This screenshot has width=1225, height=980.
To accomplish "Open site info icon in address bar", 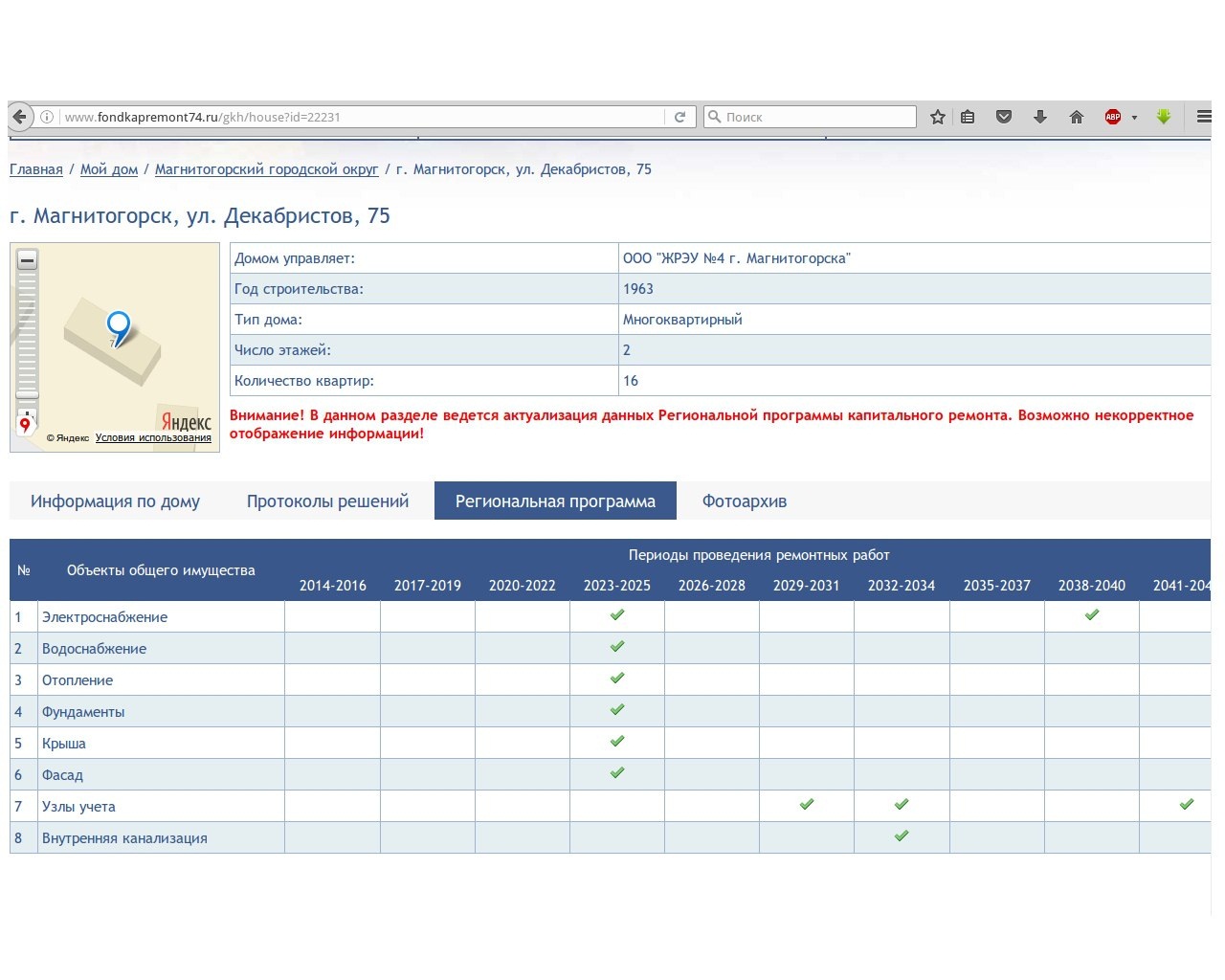I will point(46,117).
